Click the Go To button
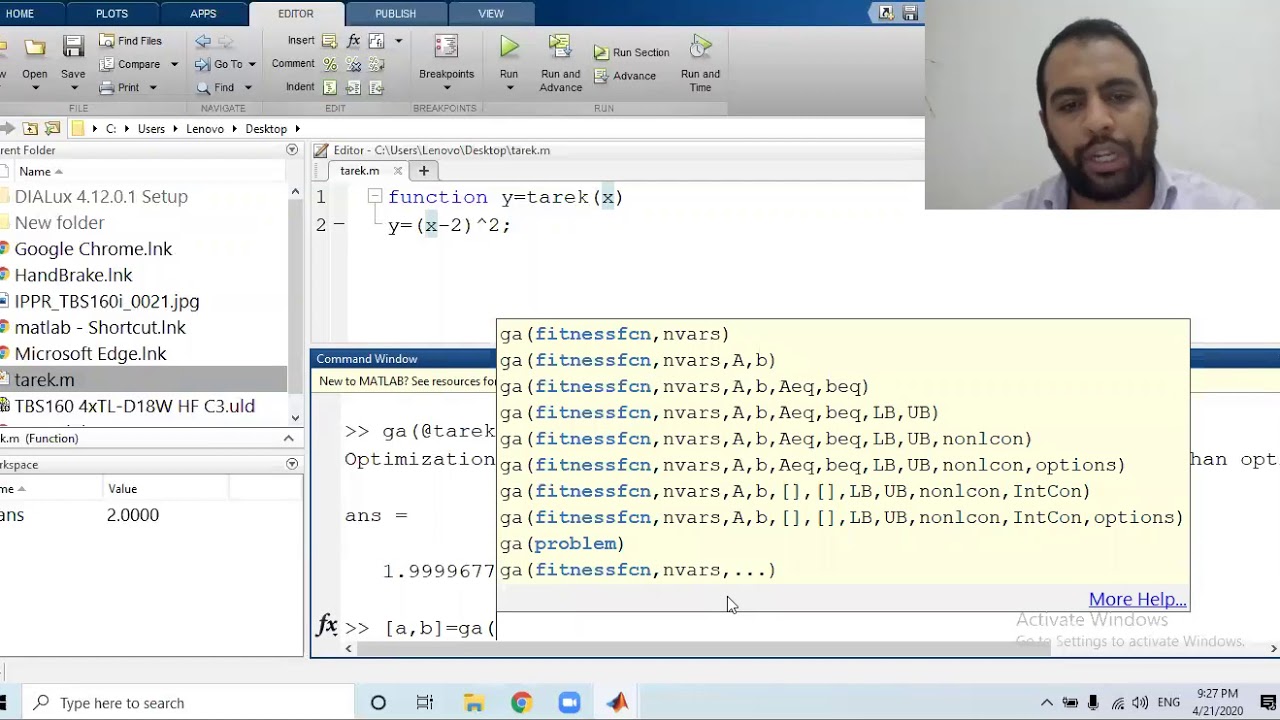This screenshot has width=1280, height=720. tap(220, 64)
